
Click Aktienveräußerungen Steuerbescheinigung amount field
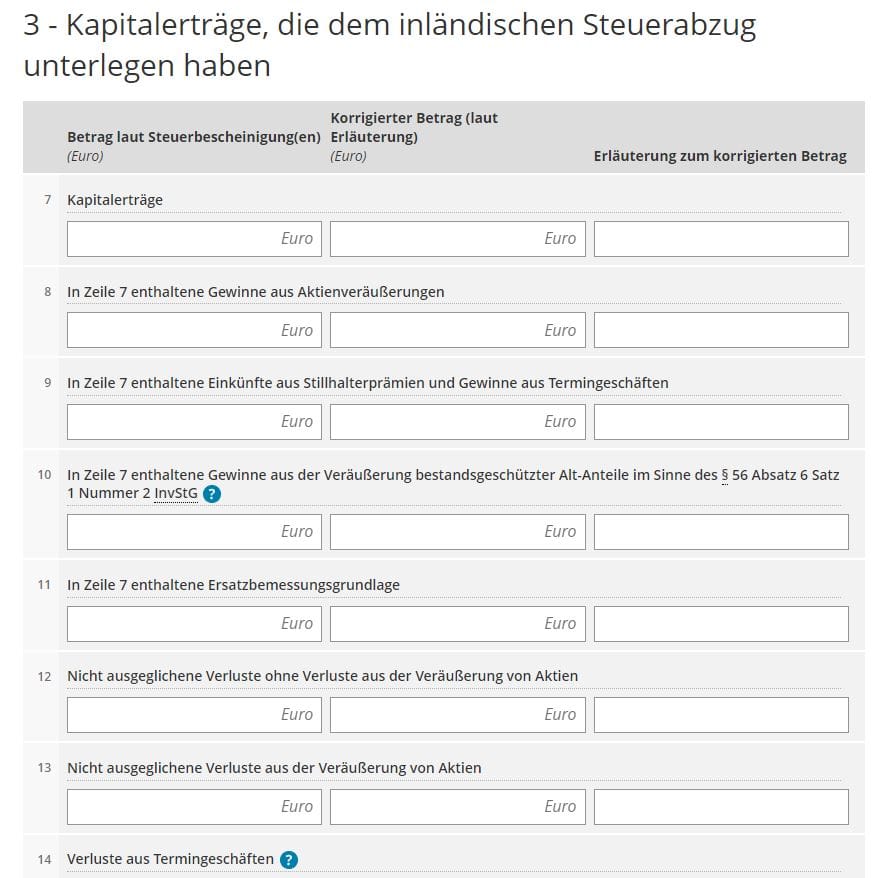(x=193, y=330)
